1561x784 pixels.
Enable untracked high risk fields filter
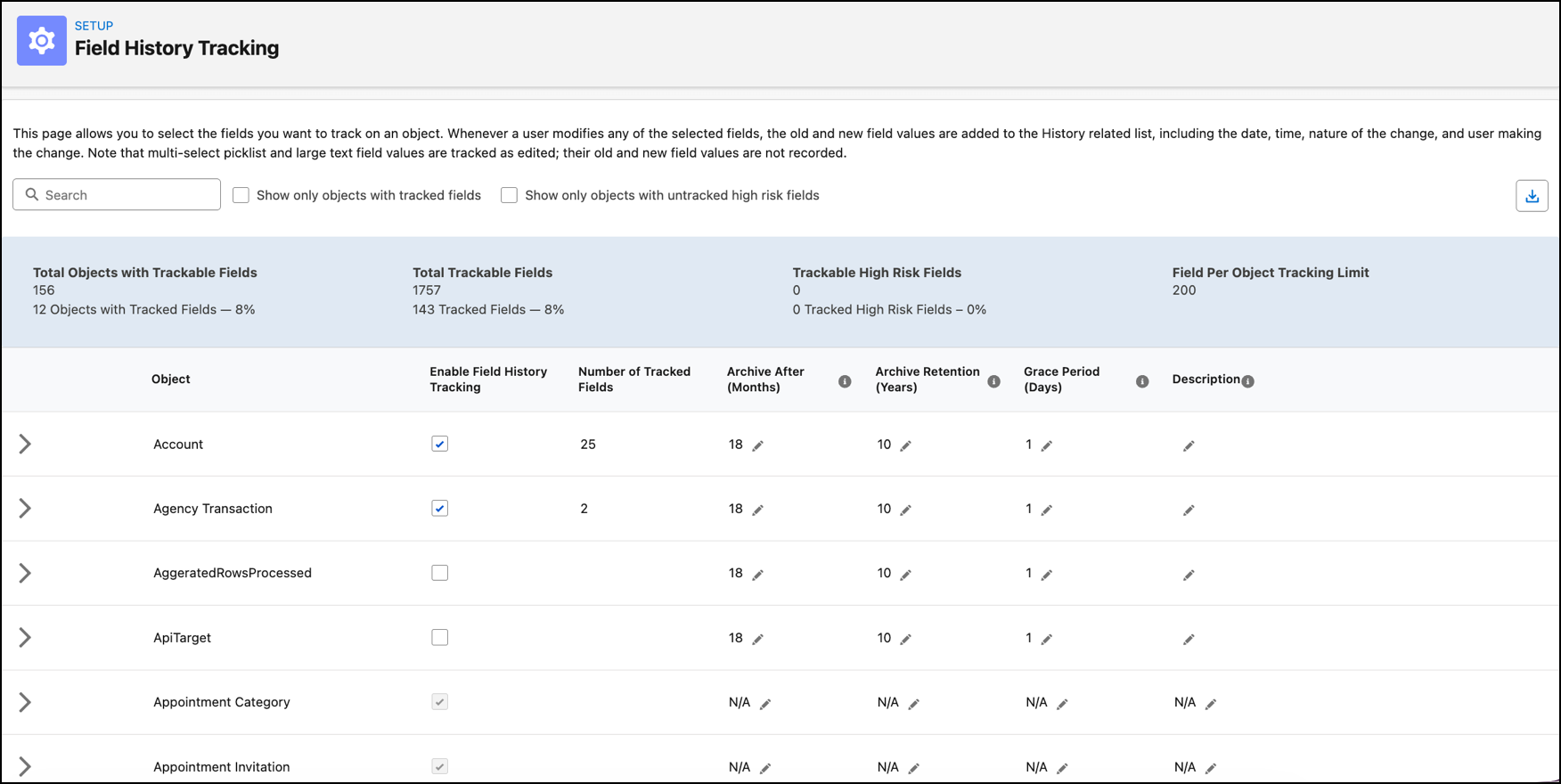click(510, 195)
